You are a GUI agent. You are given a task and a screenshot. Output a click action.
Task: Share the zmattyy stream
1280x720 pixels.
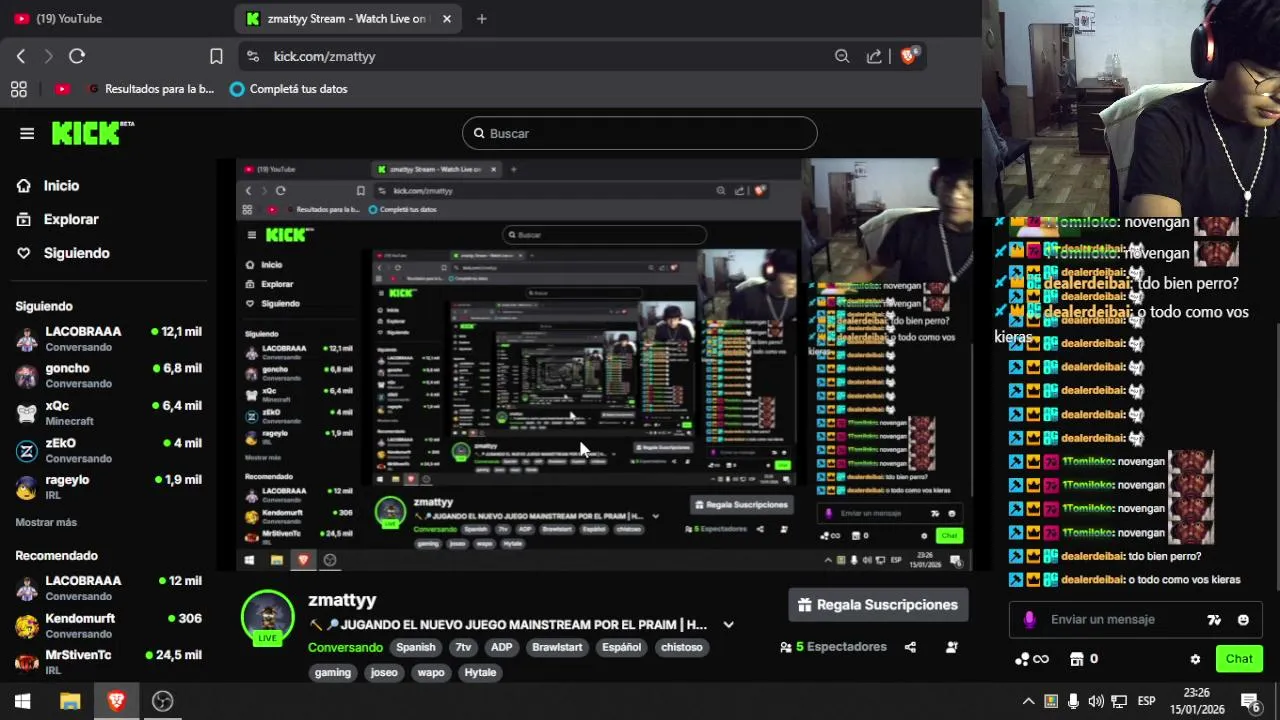click(910, 647)
